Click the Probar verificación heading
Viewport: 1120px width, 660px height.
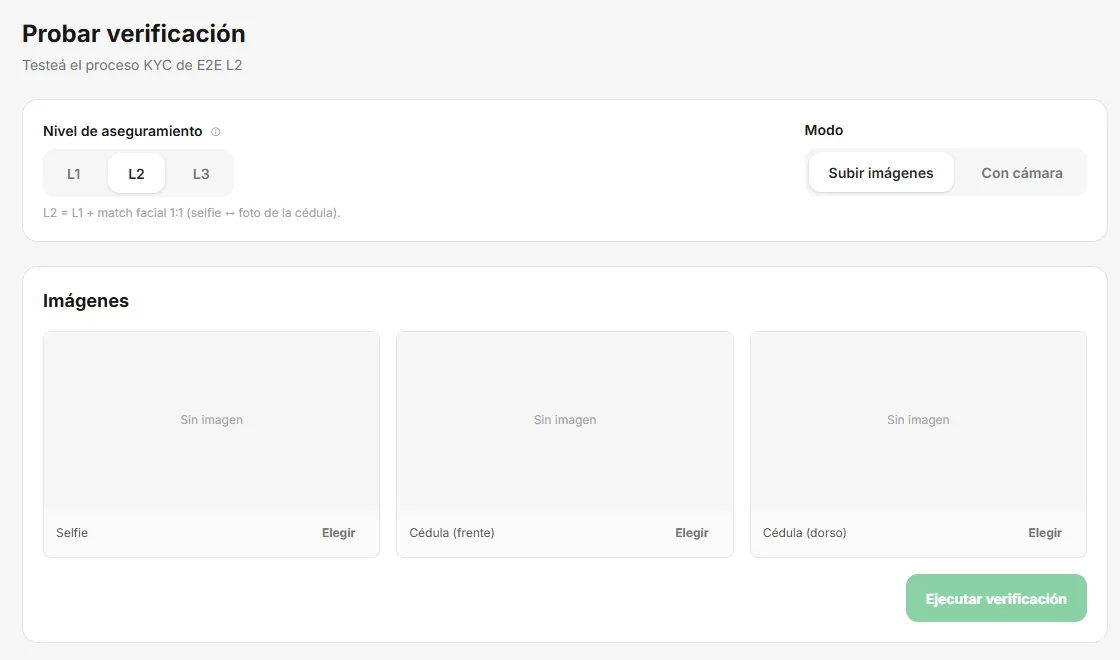tap(134, 34)
